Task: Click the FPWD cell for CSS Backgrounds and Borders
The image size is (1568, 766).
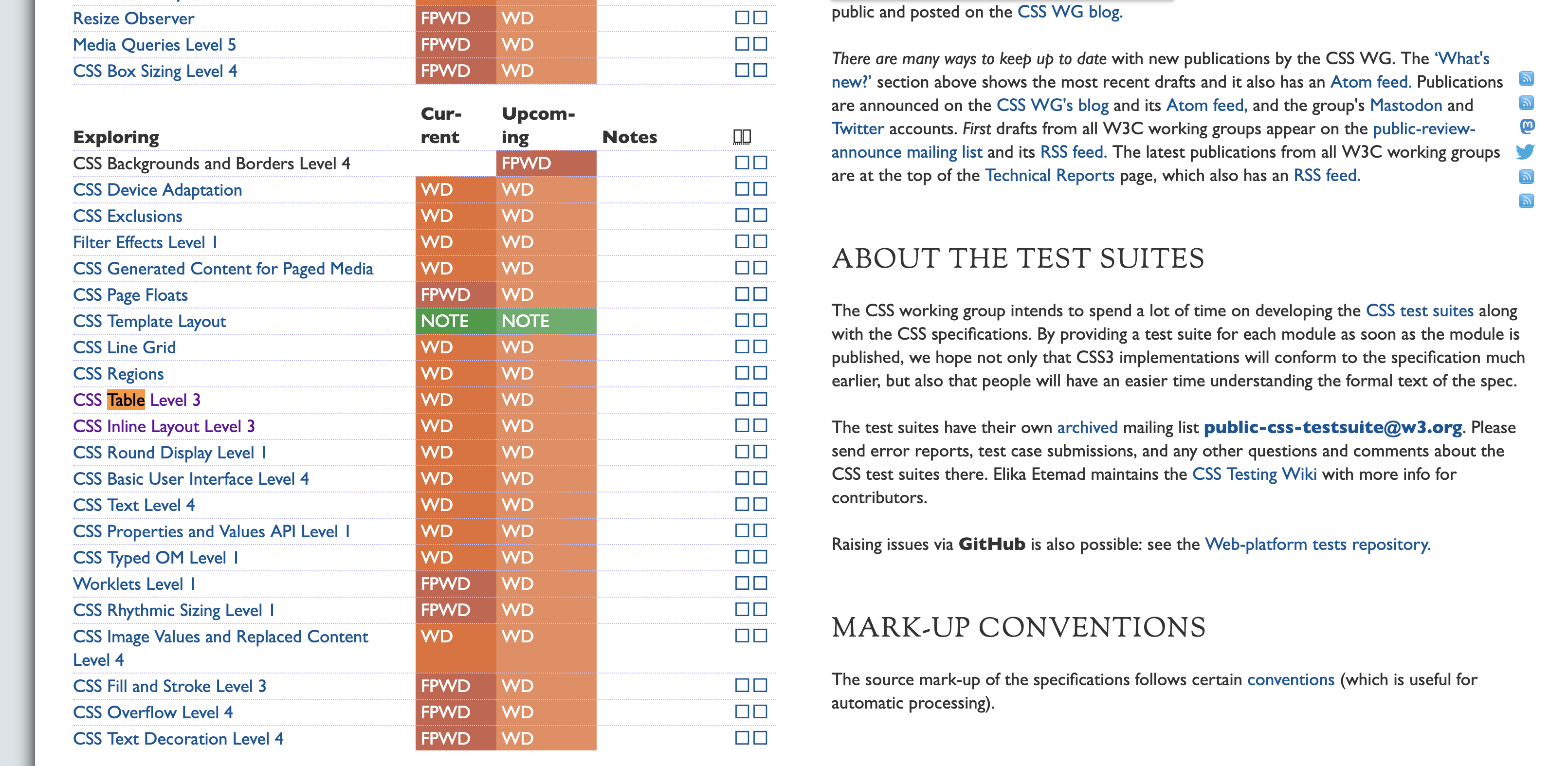Action: 546,163
